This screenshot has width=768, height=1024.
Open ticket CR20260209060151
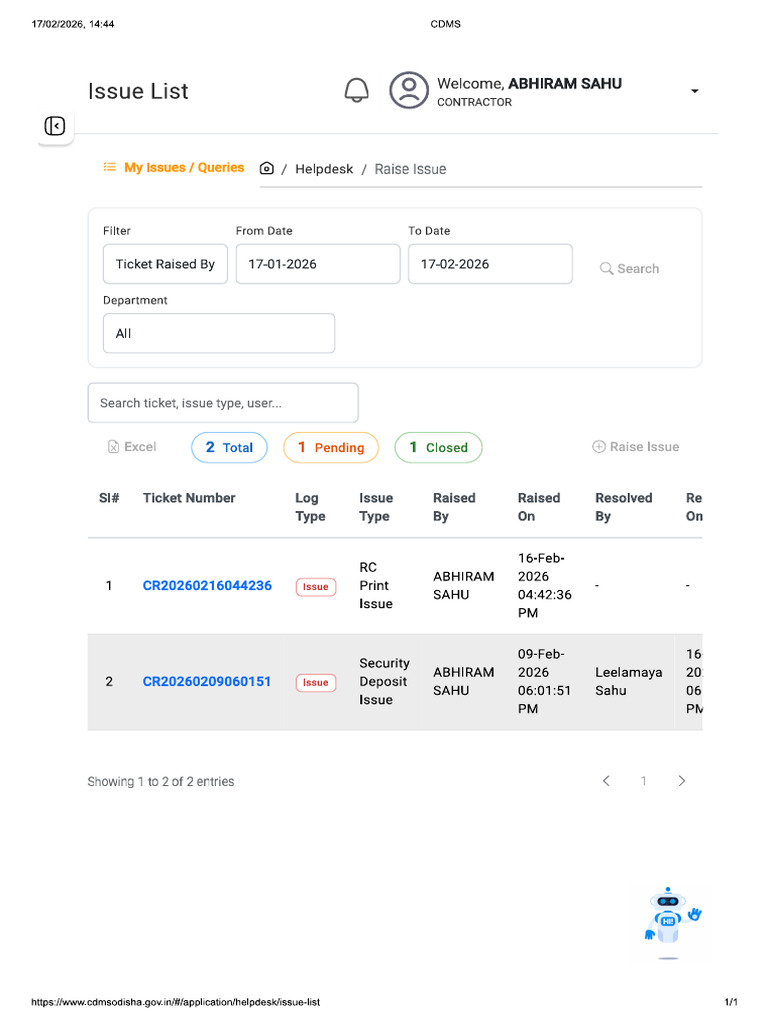(206, 682)
